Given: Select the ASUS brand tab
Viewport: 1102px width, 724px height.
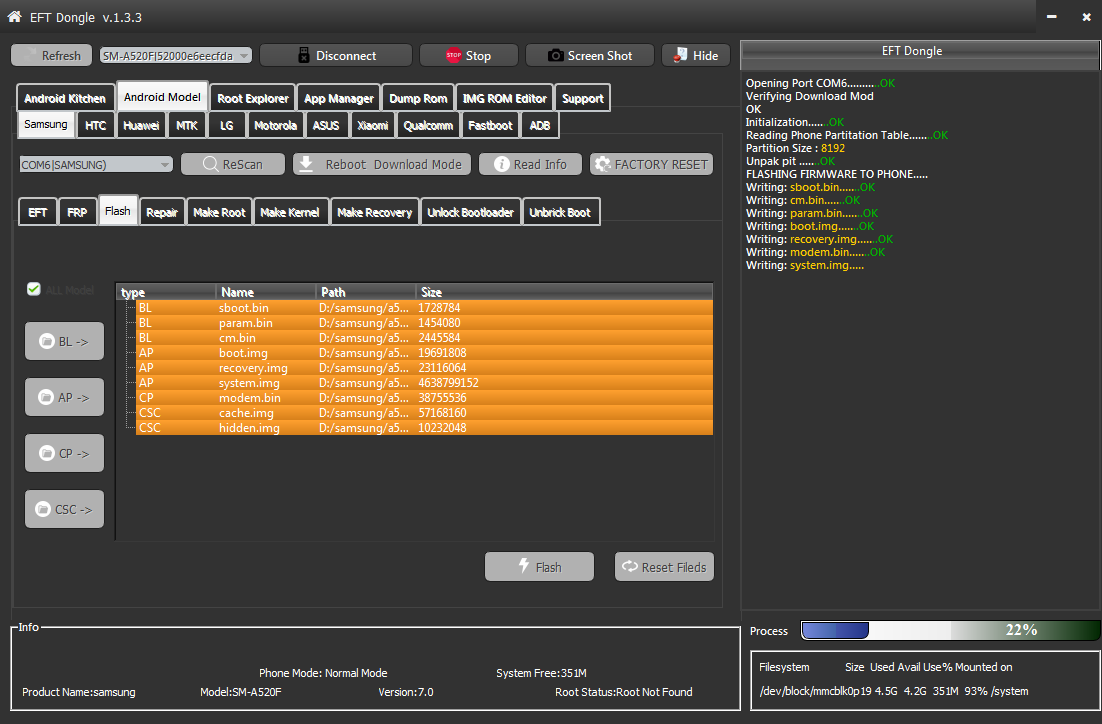Looking at the screenshot, I should pyautogui.click(x=326, y=125).
